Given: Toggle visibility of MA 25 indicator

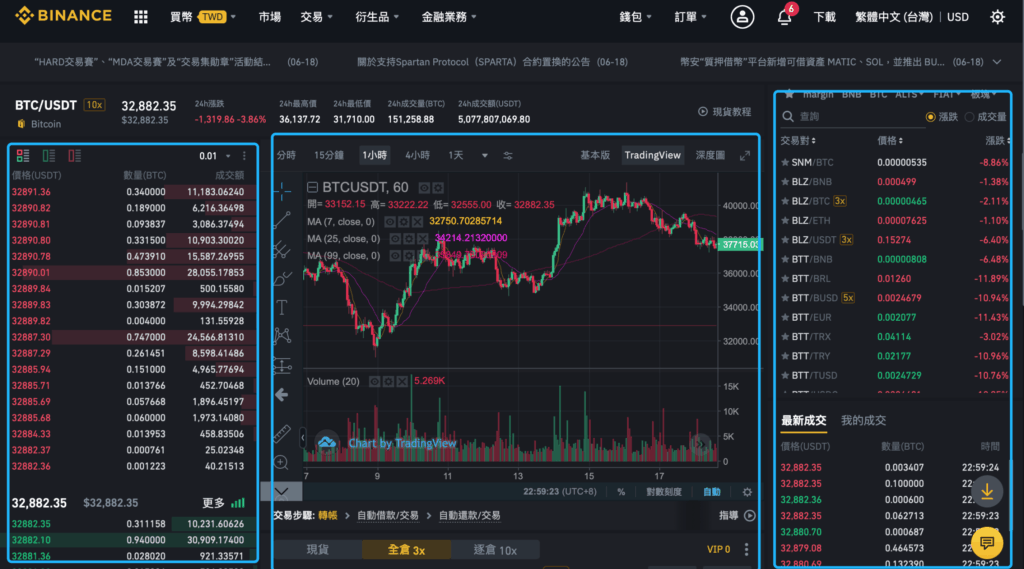Looking at the screenshot, I should coord(395,239).
